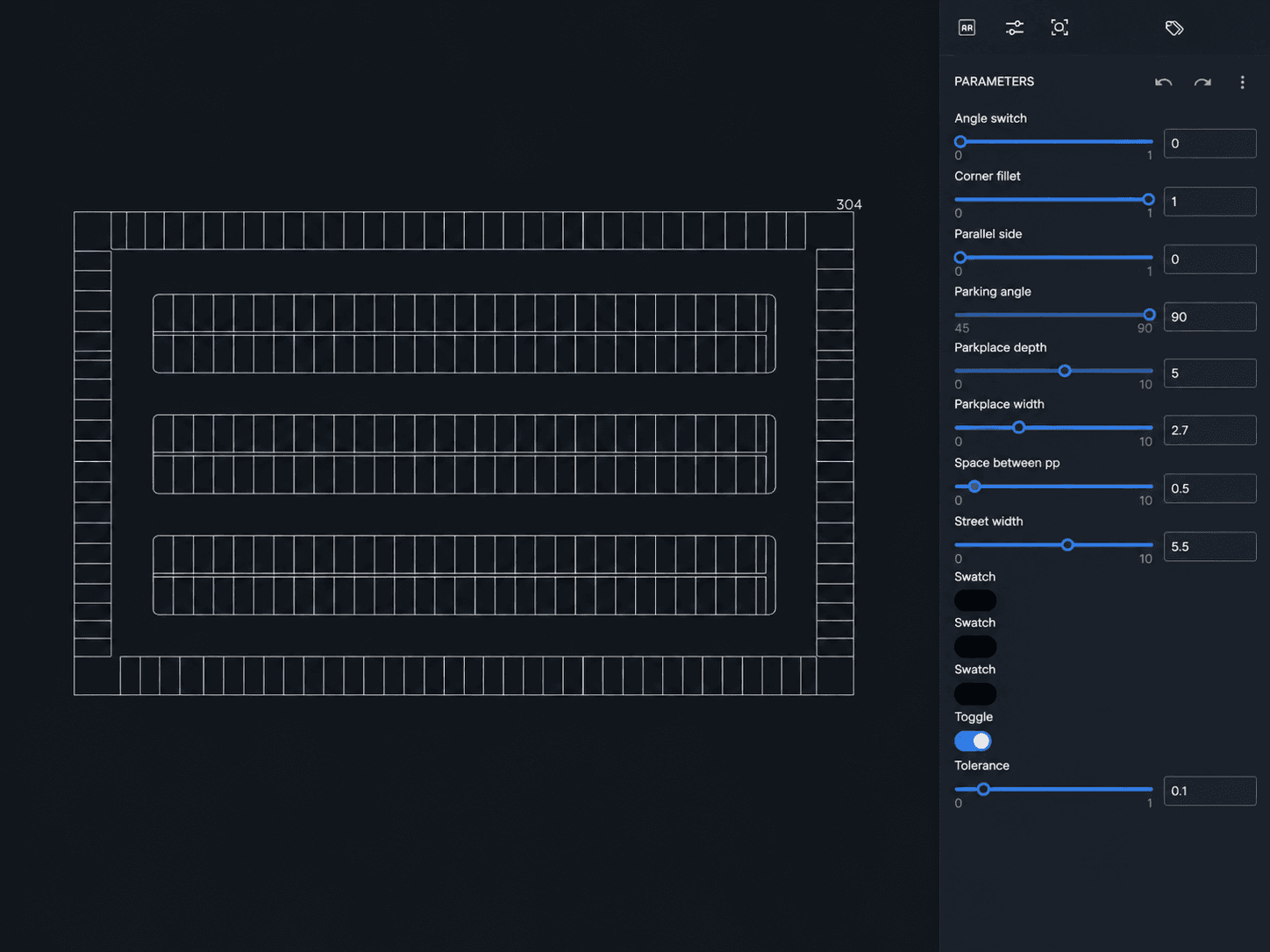1270x952 pixels.
Task: Click the Angle switch slider handle
Action: (x=960, y=141)
